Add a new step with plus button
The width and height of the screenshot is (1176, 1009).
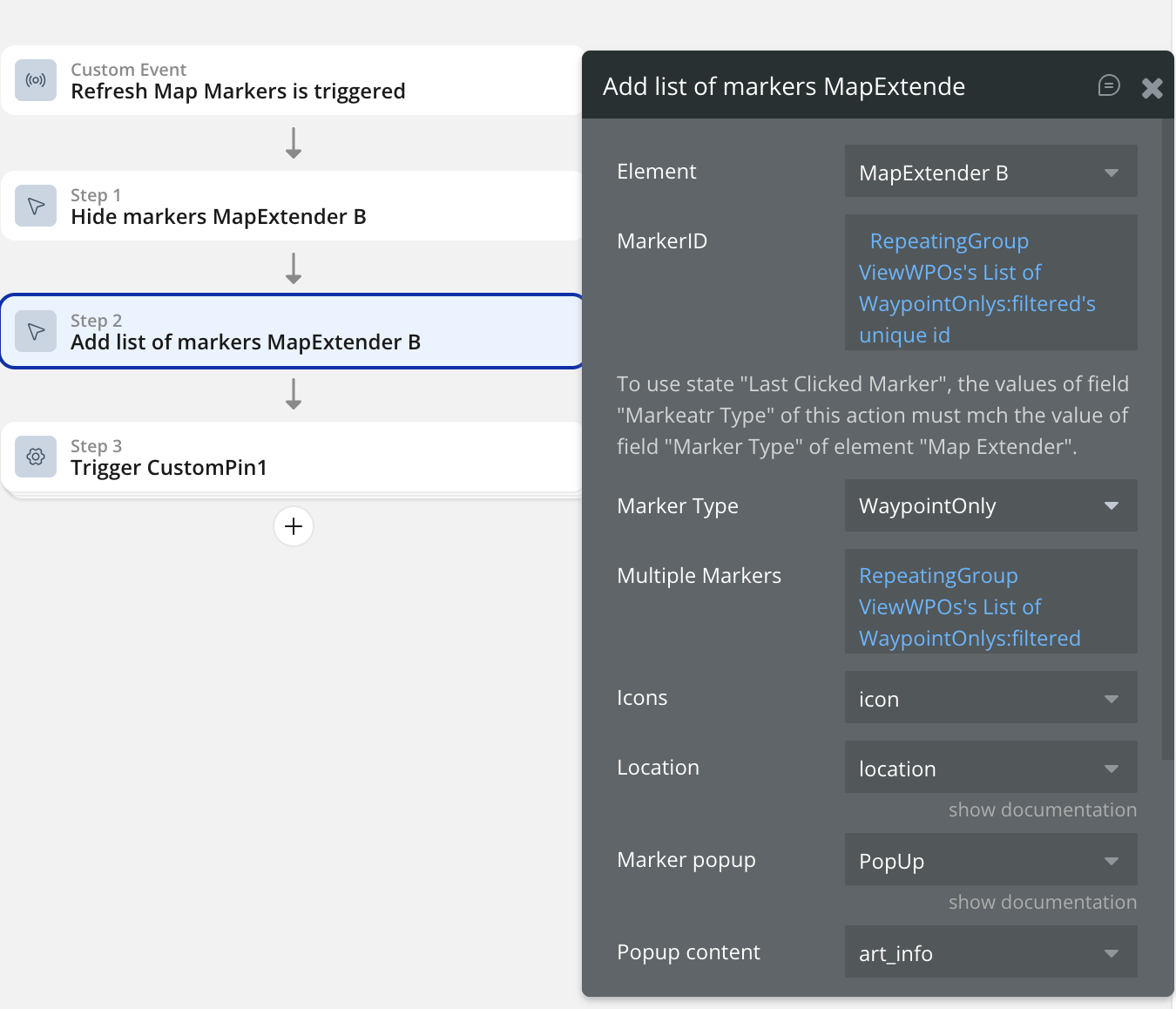(294, 526)
